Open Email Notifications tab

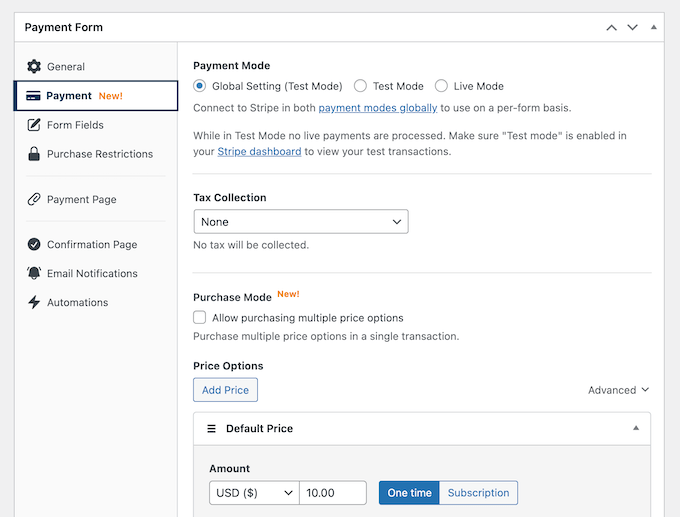tap(95, 273)
